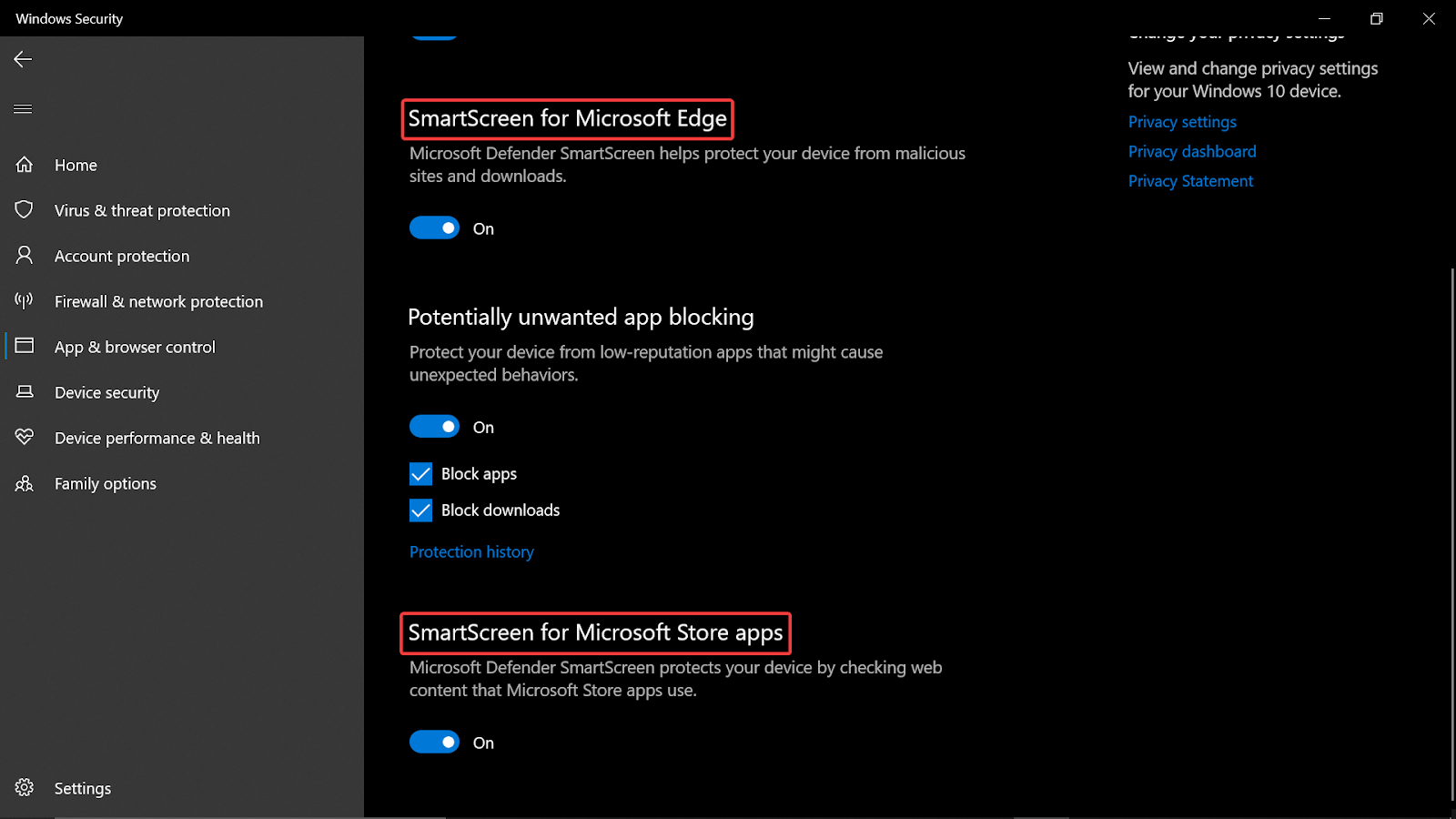Open the Settings gear icon
Screen dimensions: 1456x819
point(25,788)
